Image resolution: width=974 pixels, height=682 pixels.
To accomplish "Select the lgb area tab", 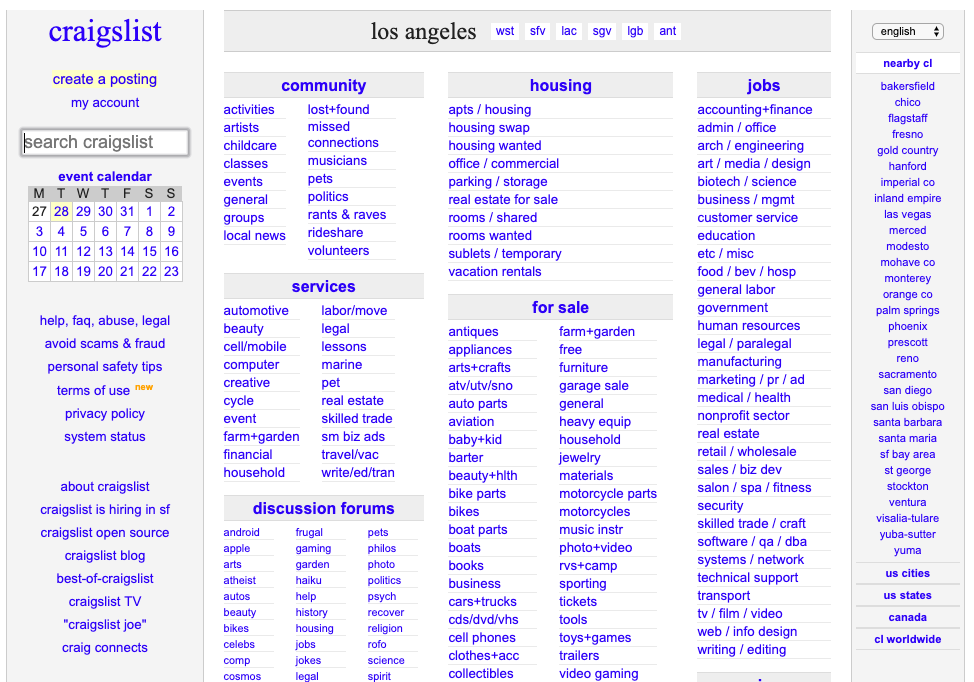I will 635,31.
